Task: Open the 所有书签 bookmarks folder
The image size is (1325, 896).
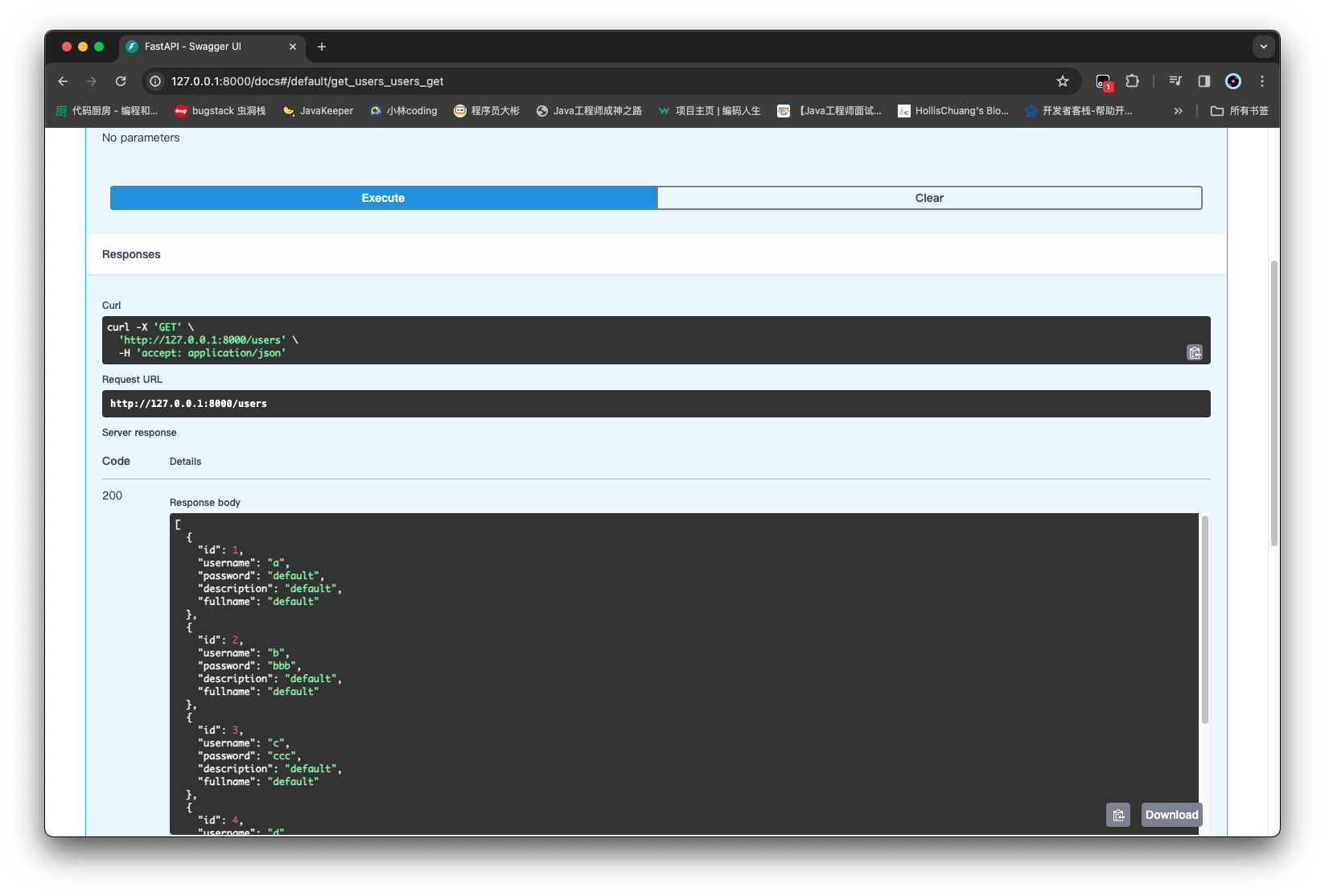Action: pyautogui.click(x=1239, y=111)
